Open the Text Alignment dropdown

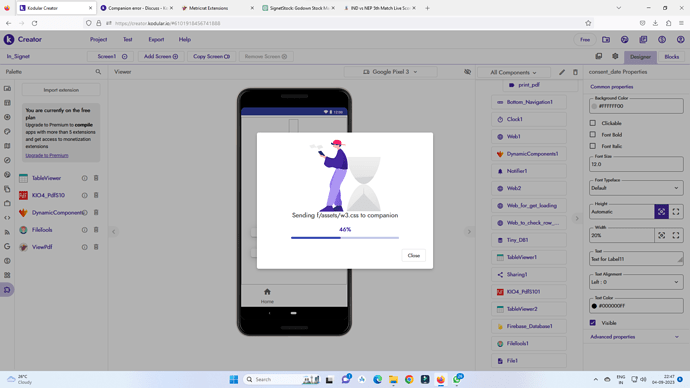(x=636, y=282)
